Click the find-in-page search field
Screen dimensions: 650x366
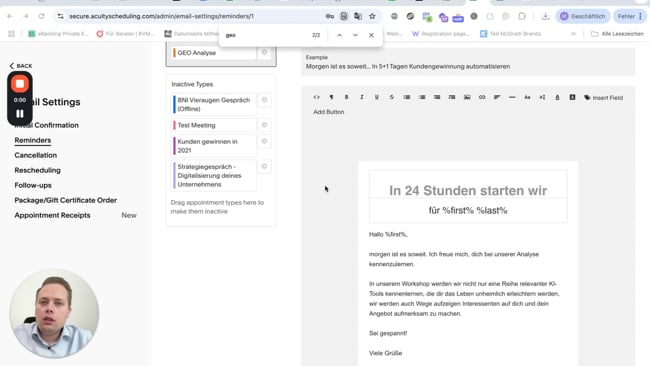tap(265, 35)
